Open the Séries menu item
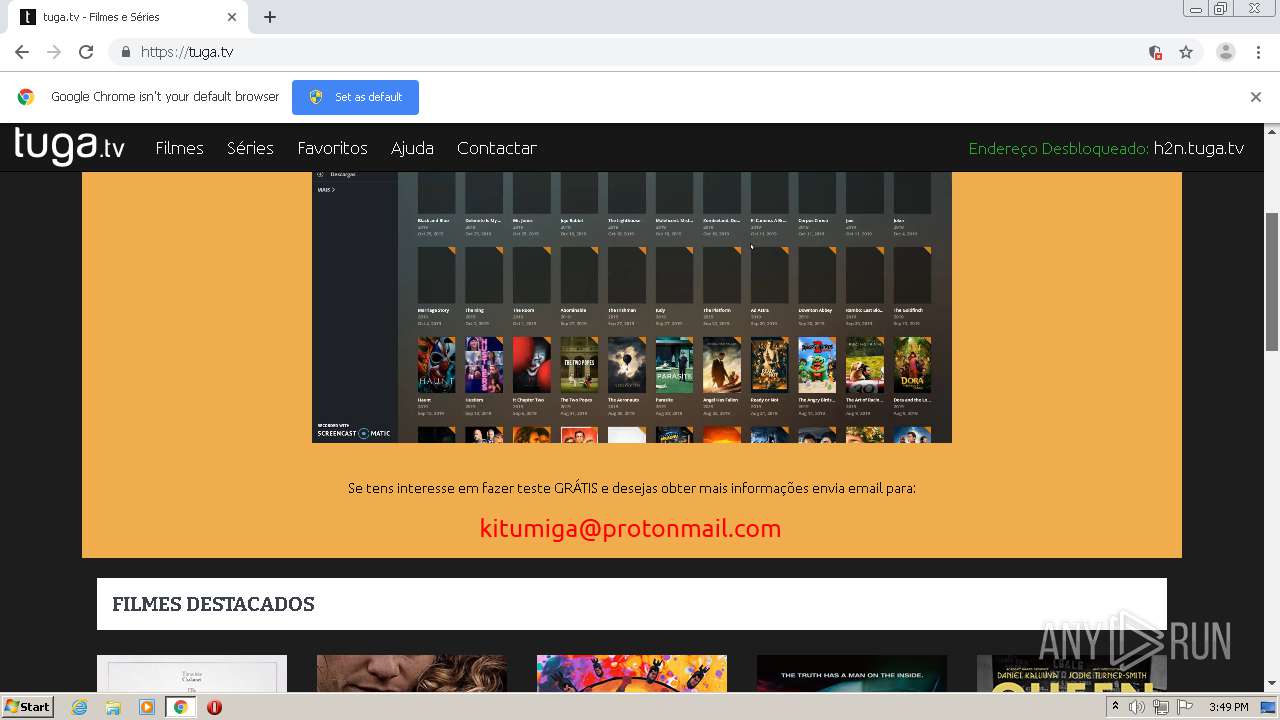 click(250, 148)
